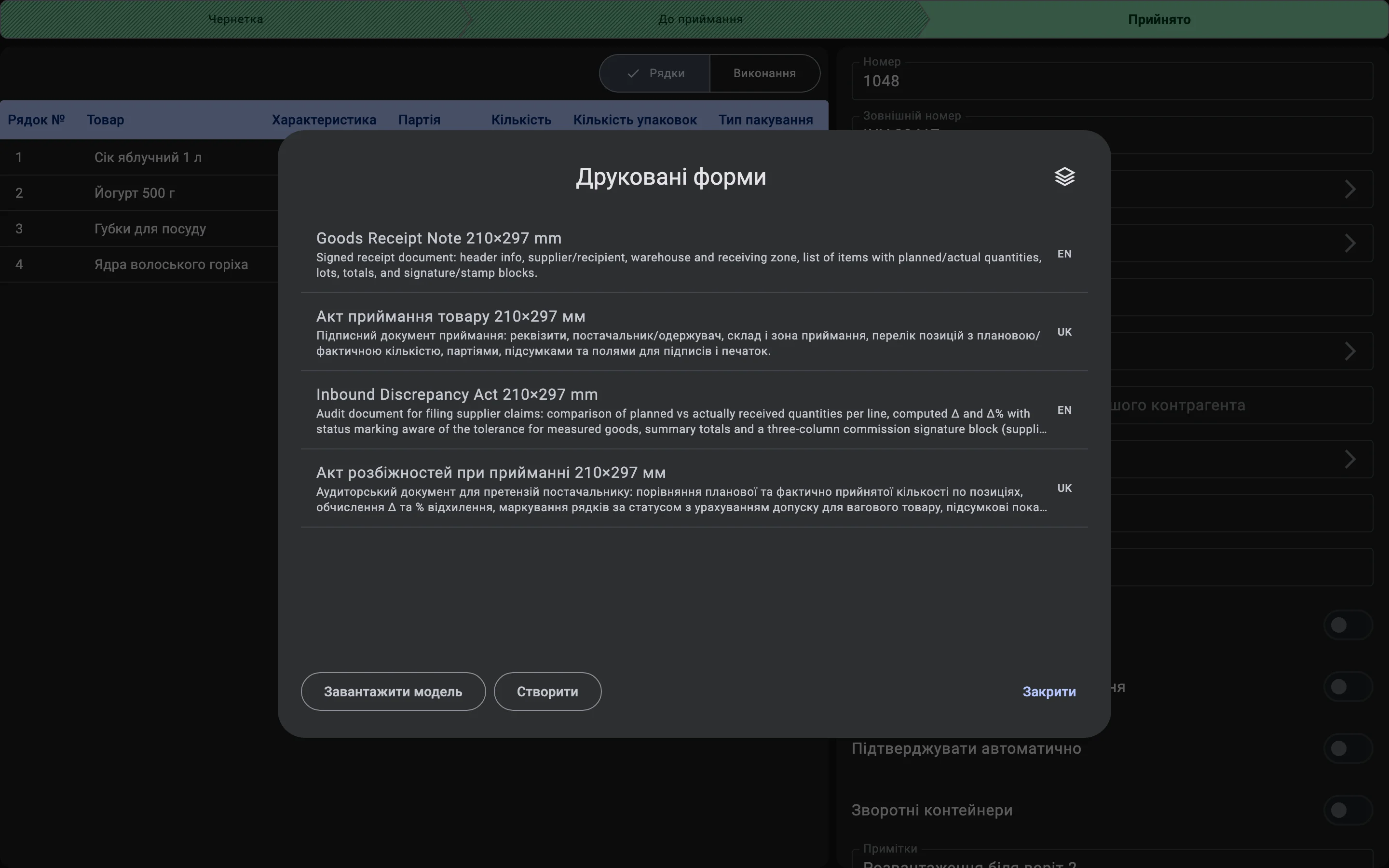1389x868 pixels.
Task: Select Акт приймання товару 210×297 мм form
Action: coord(694,332)
